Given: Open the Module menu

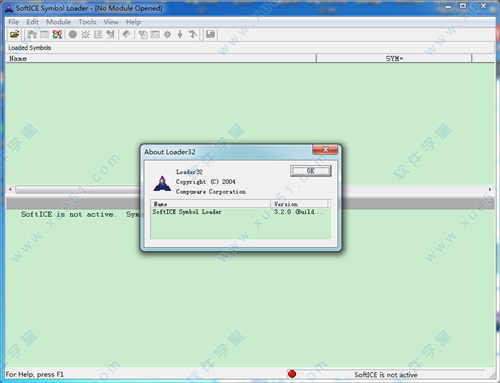Looking at the screenshot, I should coord(58,22).
